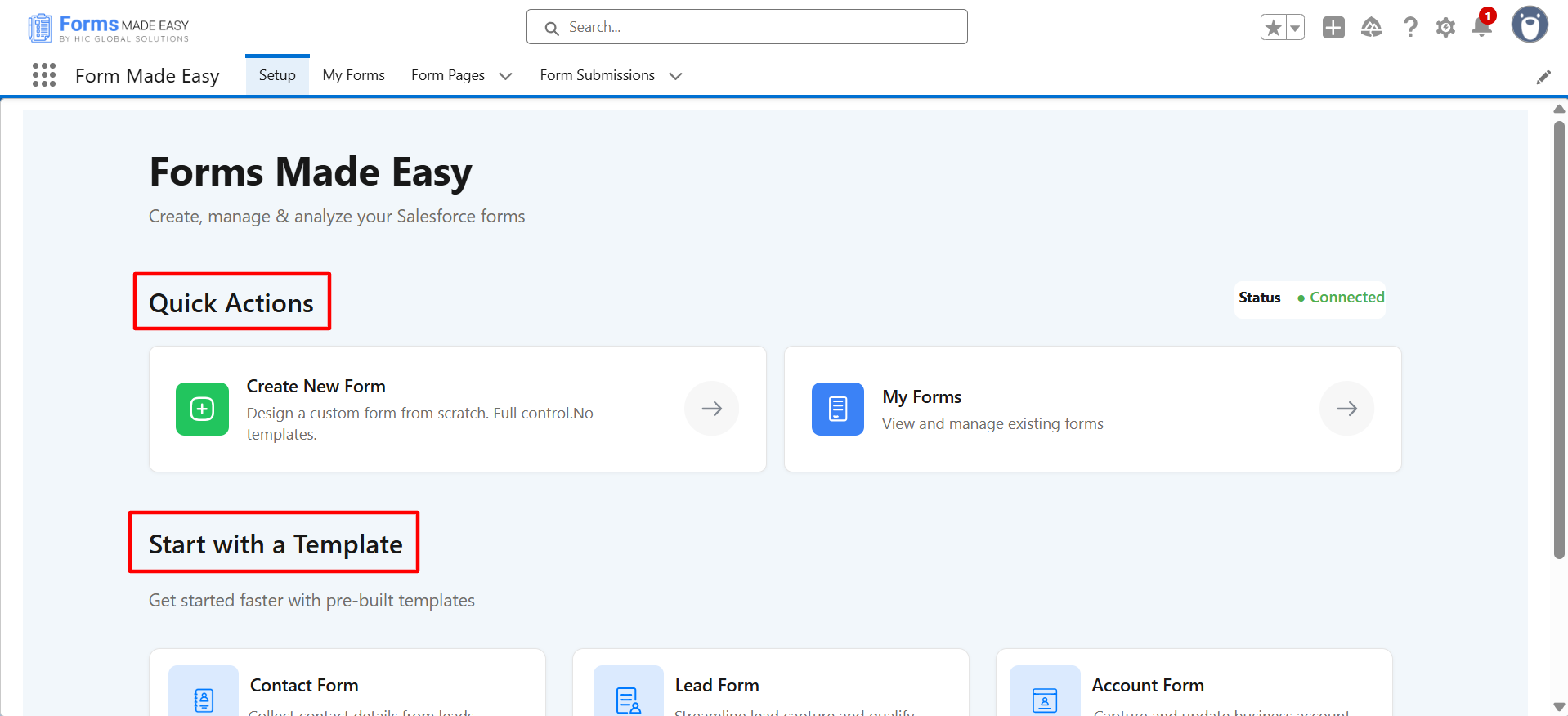Open the Setup gear icon
Image resolution: width=1568 pixels, height=716 pixels.
pos(1445,28)
